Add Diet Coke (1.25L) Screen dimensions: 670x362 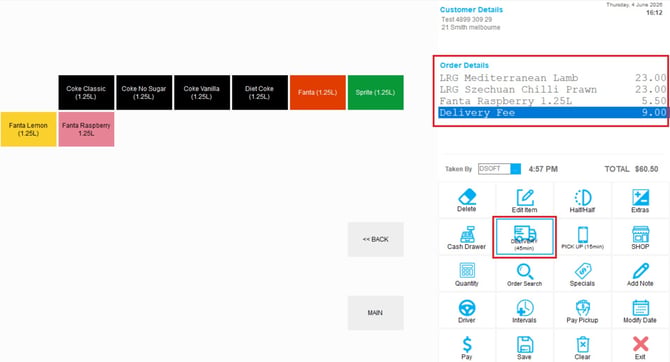pyautogui.click(x=260, y=92)
